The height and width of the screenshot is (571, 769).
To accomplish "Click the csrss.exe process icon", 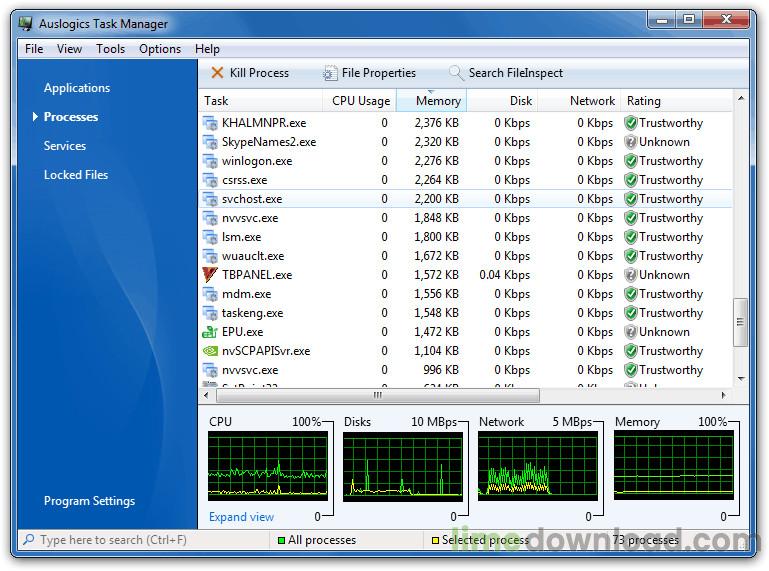I will (x=210, y=180).
